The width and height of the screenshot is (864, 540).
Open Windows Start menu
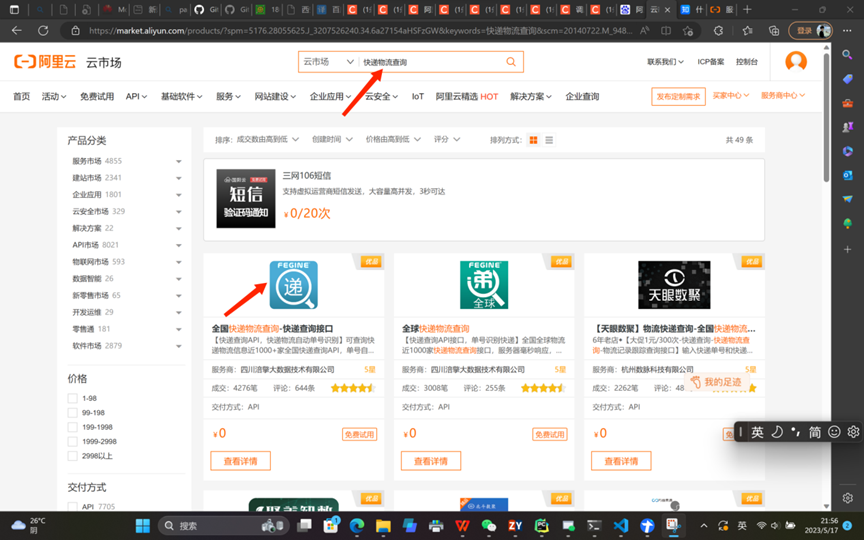[143, 526]
